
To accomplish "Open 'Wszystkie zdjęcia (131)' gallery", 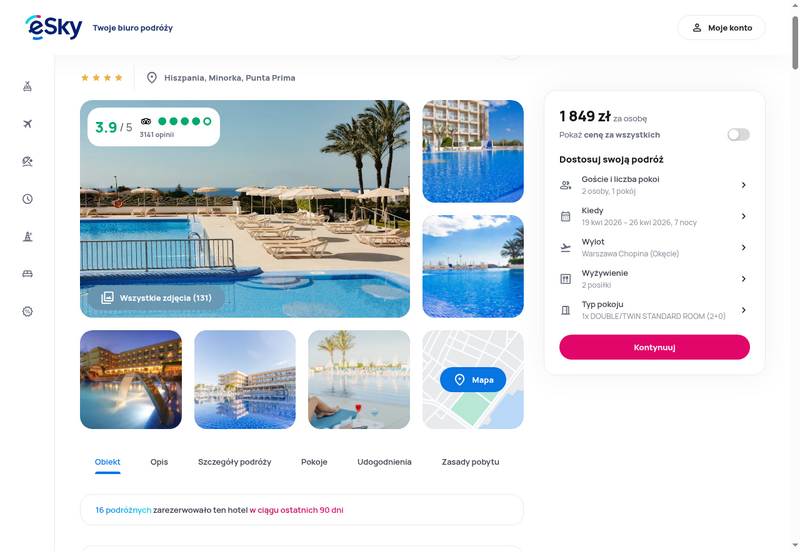I will pyautogui.click(x=156, y=298).
